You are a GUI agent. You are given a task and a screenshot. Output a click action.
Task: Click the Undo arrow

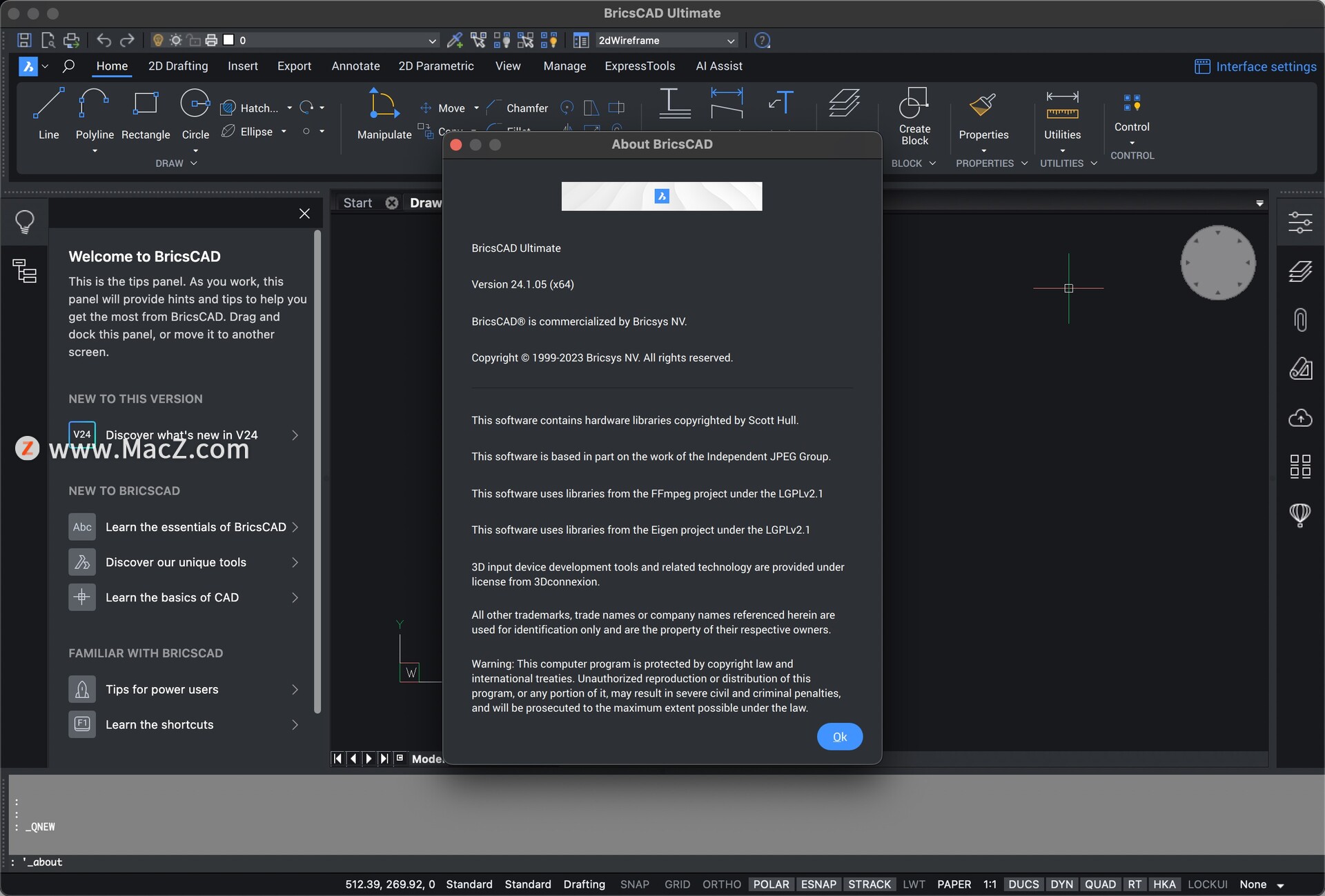point(104,40)
